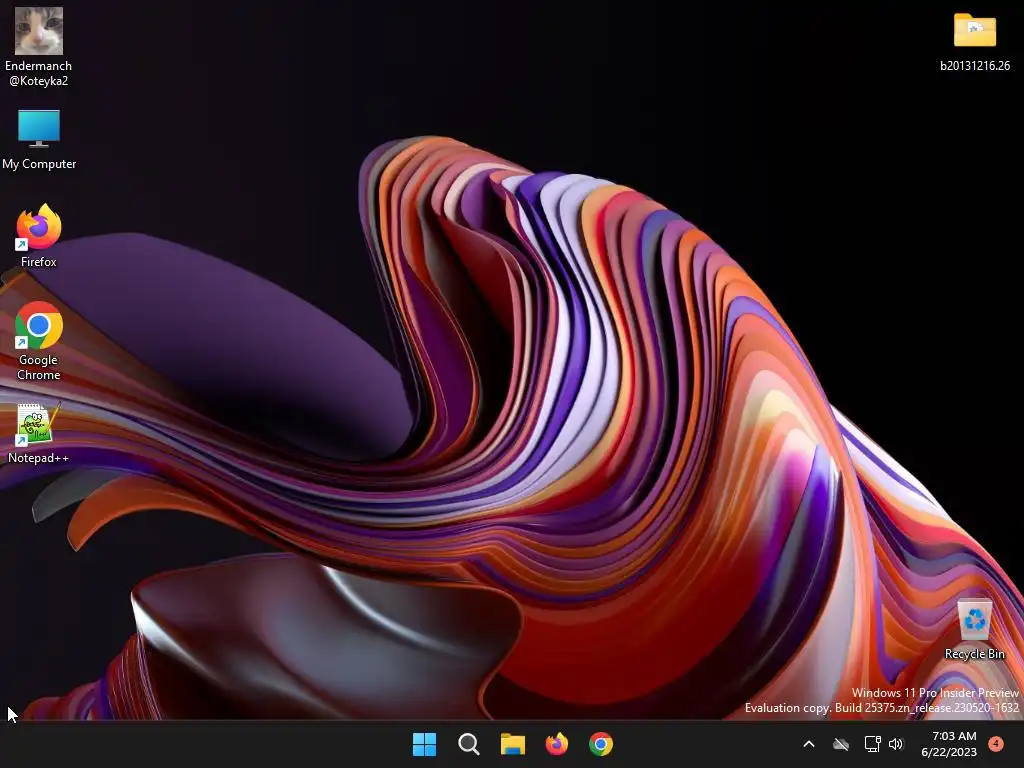Open network status tray icon

click(x=872, y=744)
